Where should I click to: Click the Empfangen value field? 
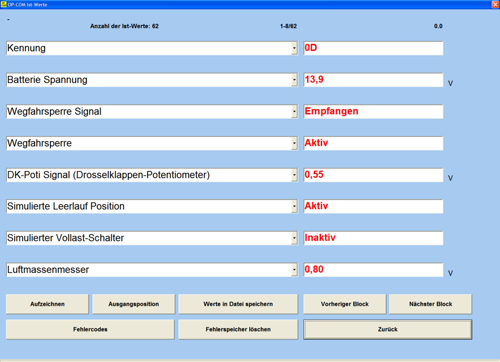373,112
